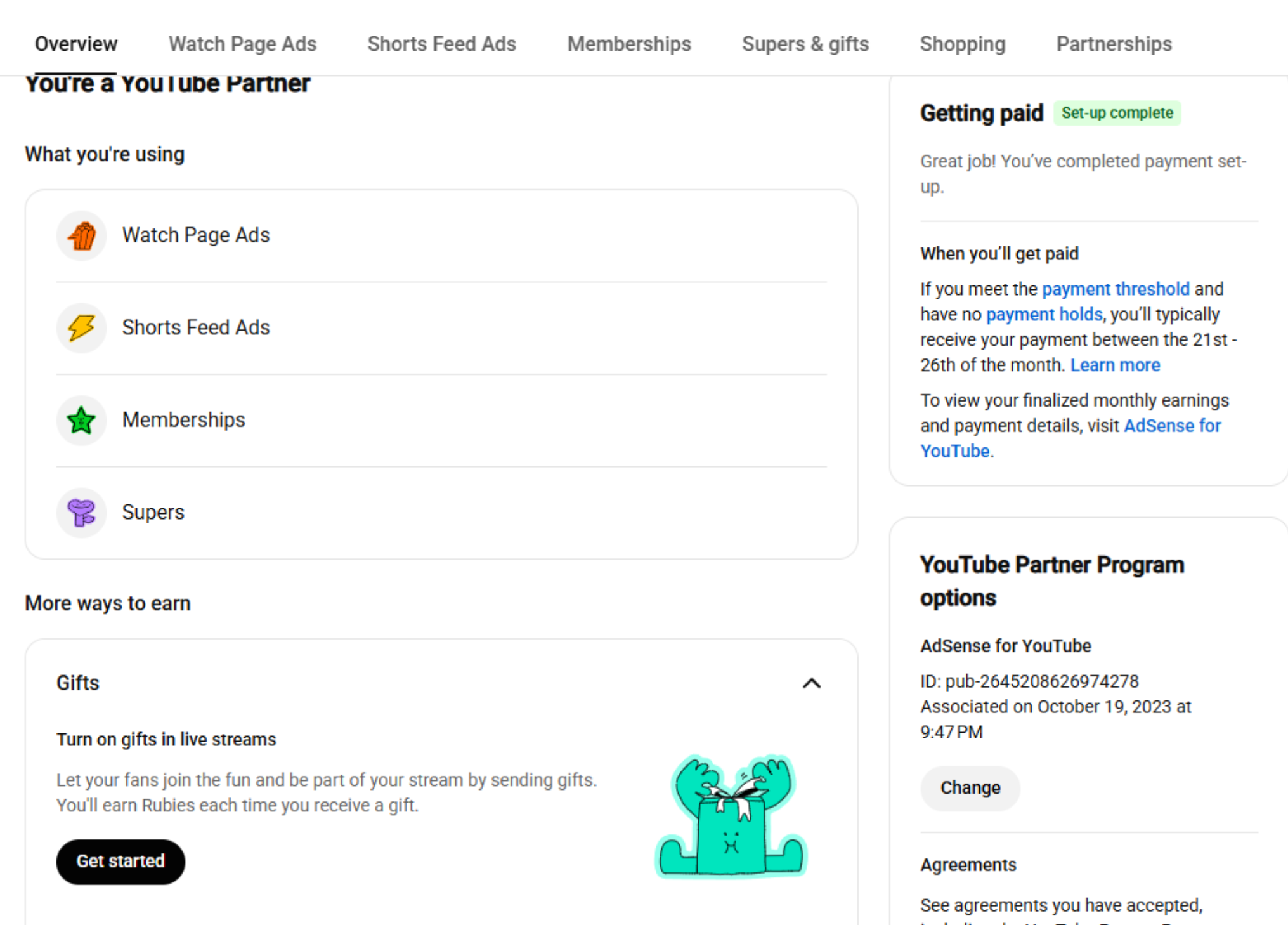Select the Supers & gifts tab
Viewport: 1288px width, 925px height.
805,44
